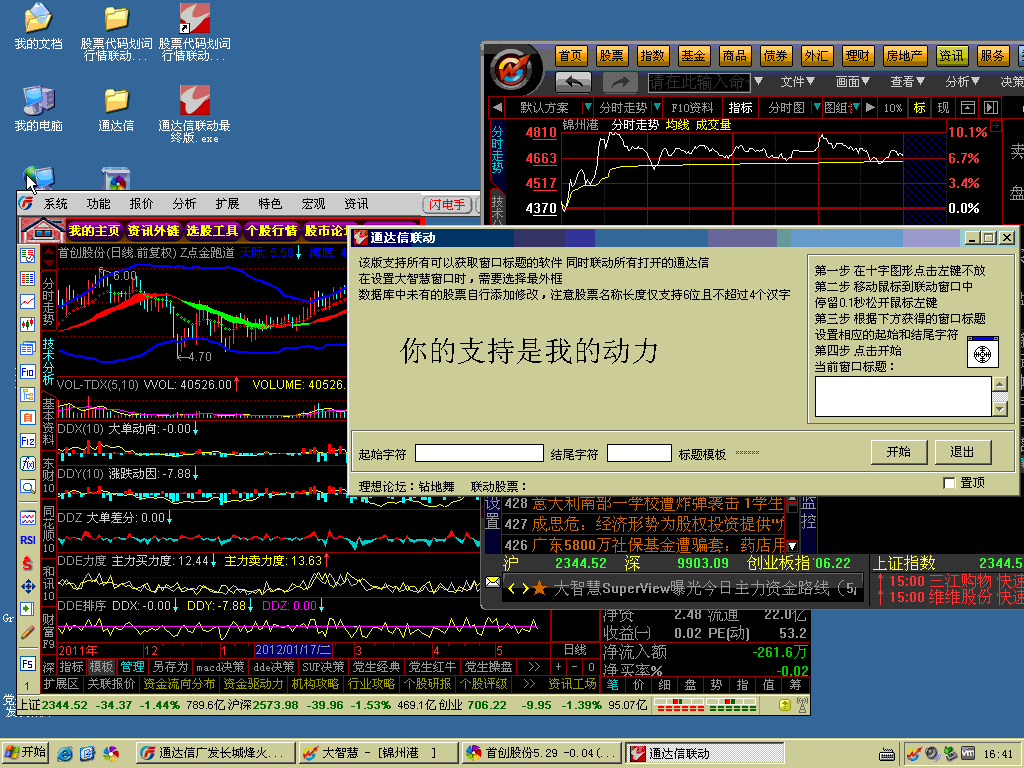This screenshot has height=768, width=1024.
Task: Open the 分时走势 dropdown in the 大智慧 toolbar
Action: click(657, 107)
